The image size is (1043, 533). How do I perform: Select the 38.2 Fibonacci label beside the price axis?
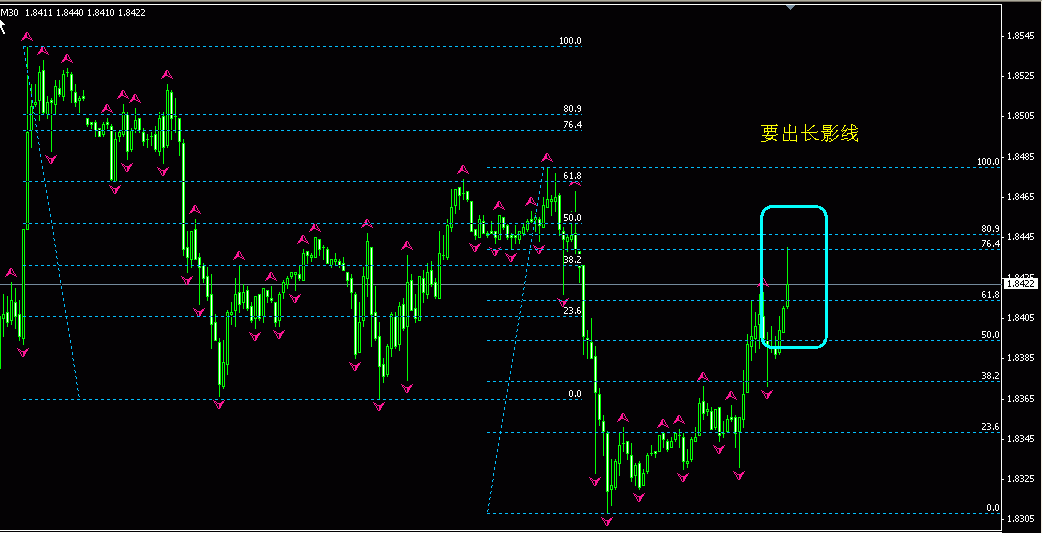click(991, 375)
